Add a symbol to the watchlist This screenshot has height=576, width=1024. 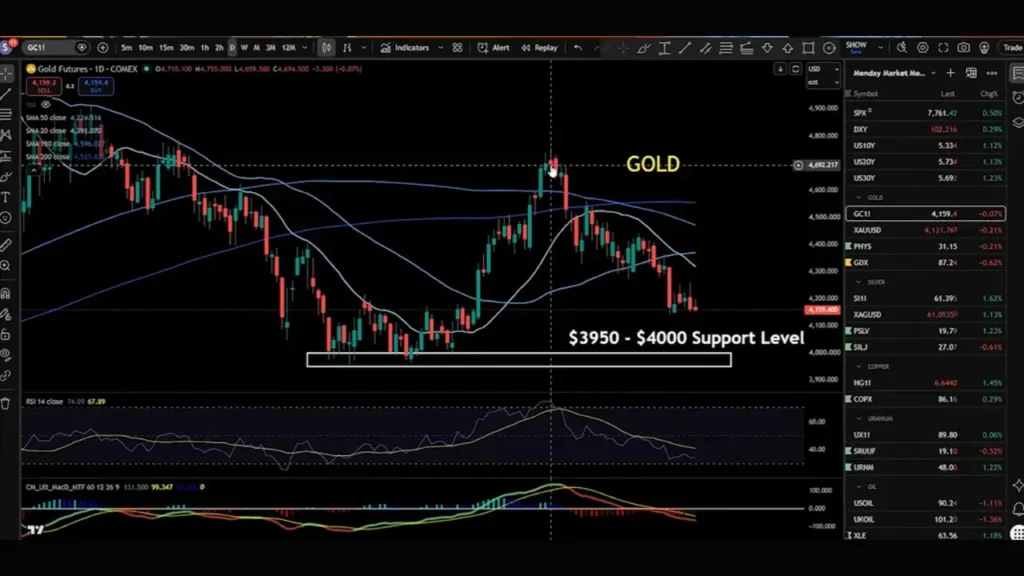tap(950, 73)
